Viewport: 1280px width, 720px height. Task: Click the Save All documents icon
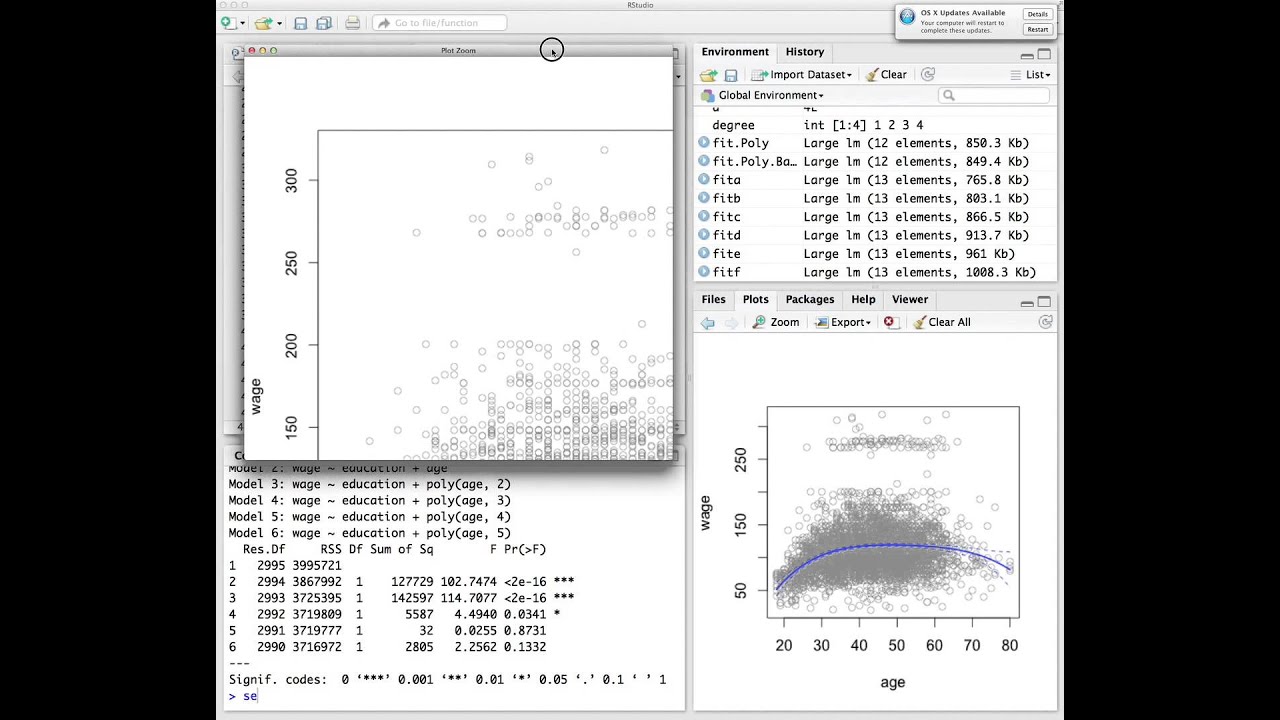[x=324, y=23]
